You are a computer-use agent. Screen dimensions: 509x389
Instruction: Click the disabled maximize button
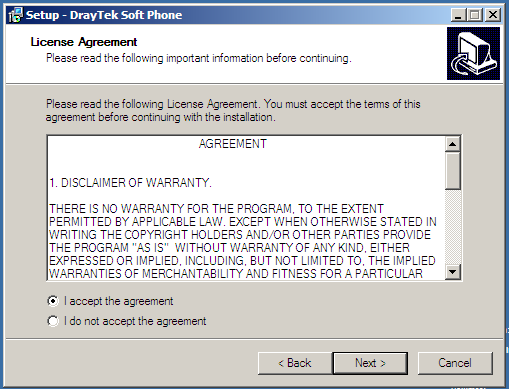pos(475,15)
